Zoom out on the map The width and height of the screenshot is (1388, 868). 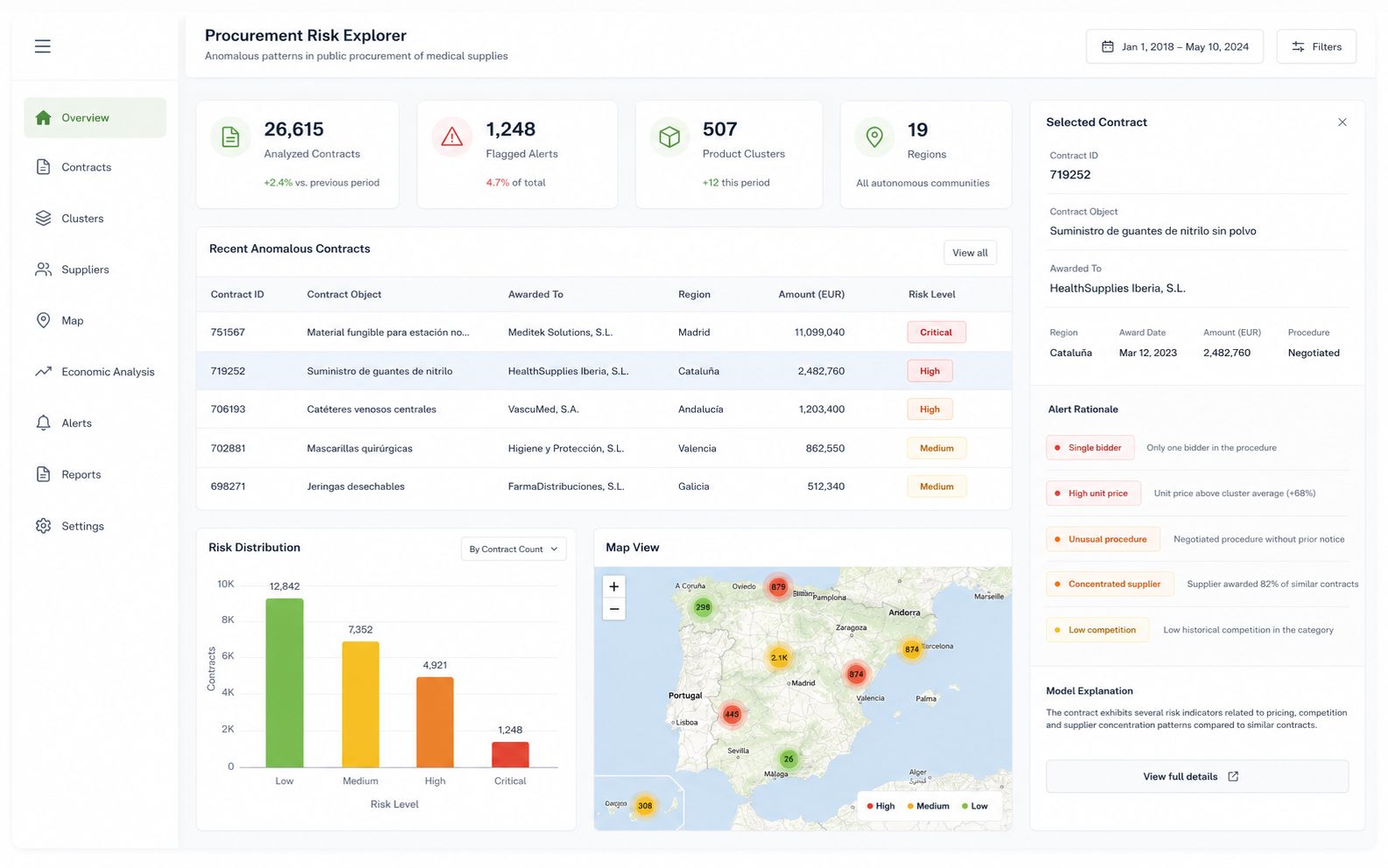(613, 609)
